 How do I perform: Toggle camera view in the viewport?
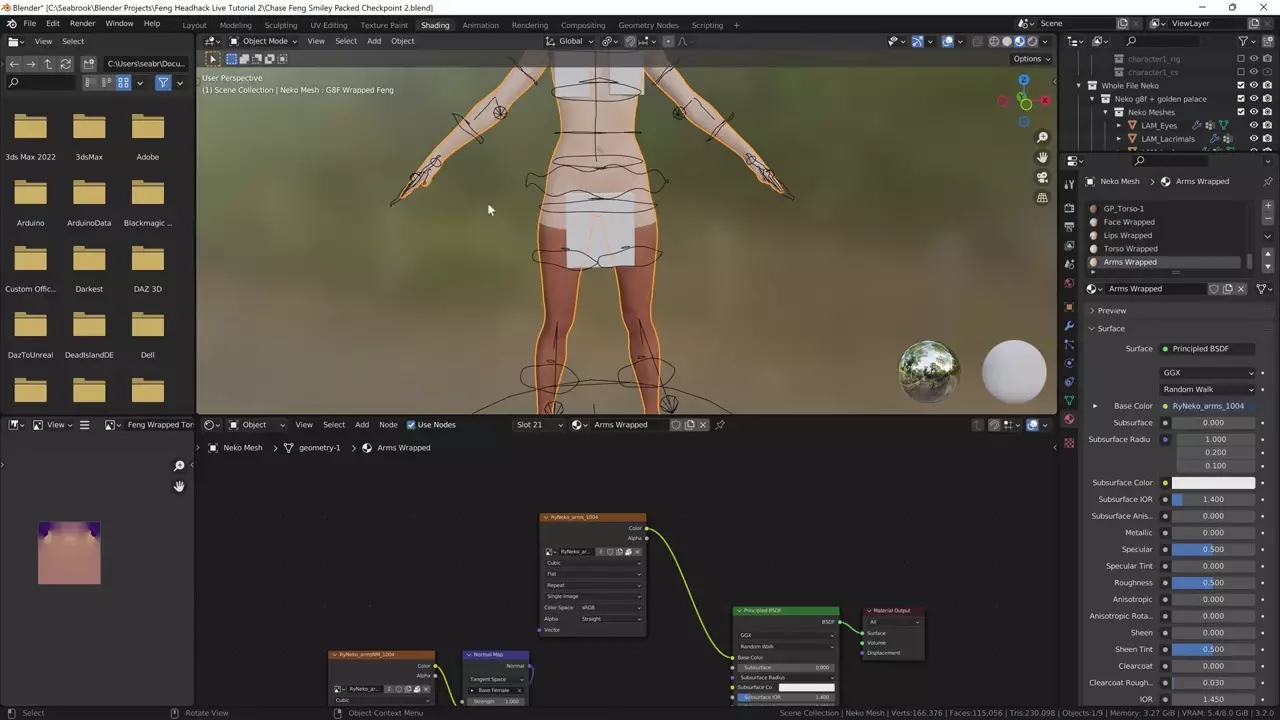point(1042,178)
